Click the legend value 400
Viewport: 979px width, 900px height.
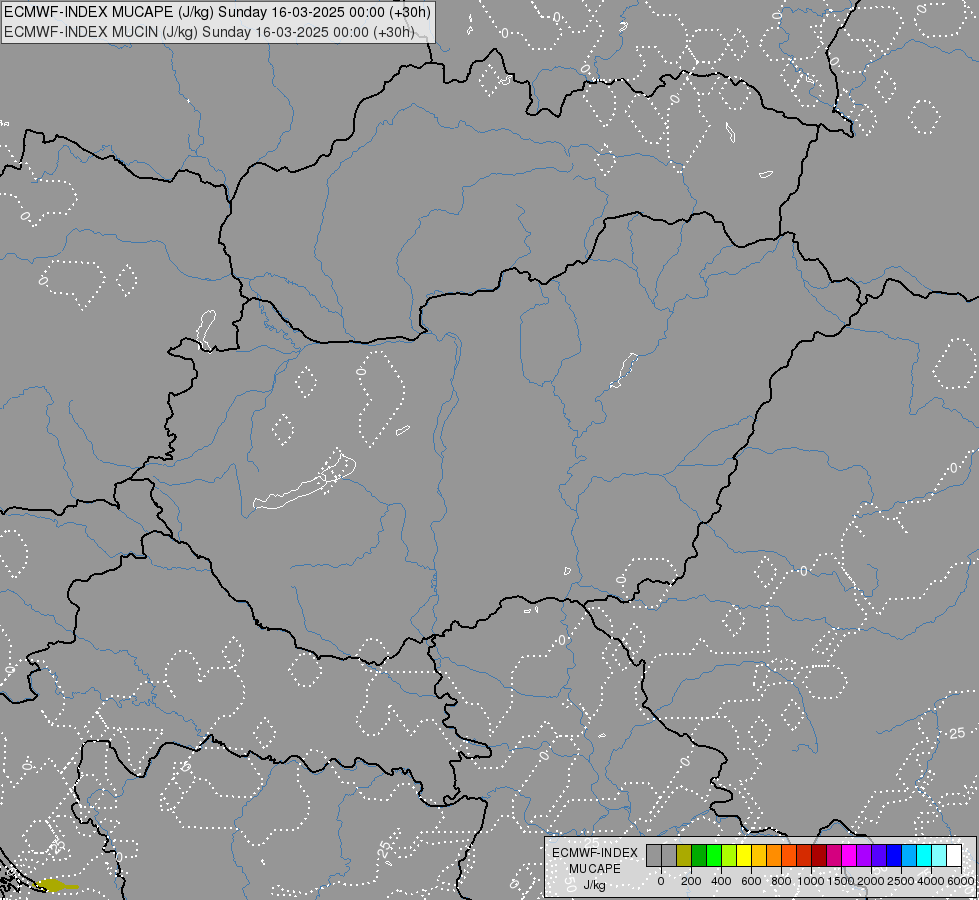[721, 881]
